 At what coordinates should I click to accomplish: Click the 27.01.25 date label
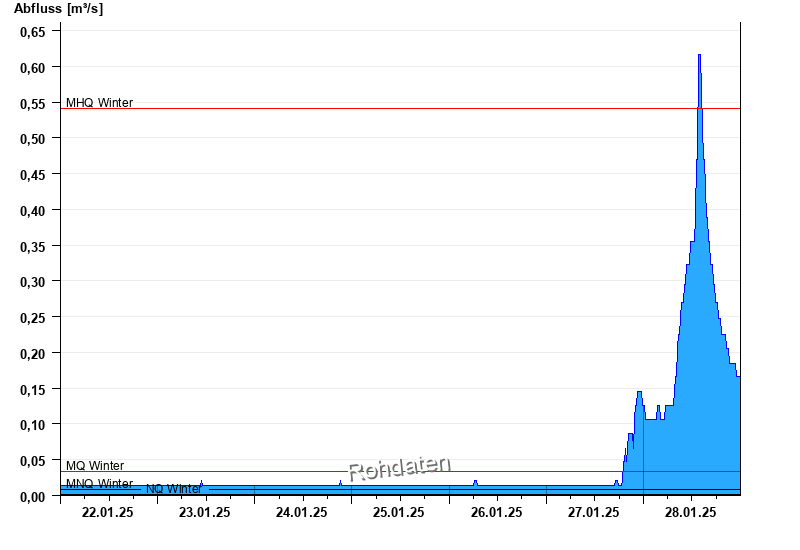[x=593, y=513]
